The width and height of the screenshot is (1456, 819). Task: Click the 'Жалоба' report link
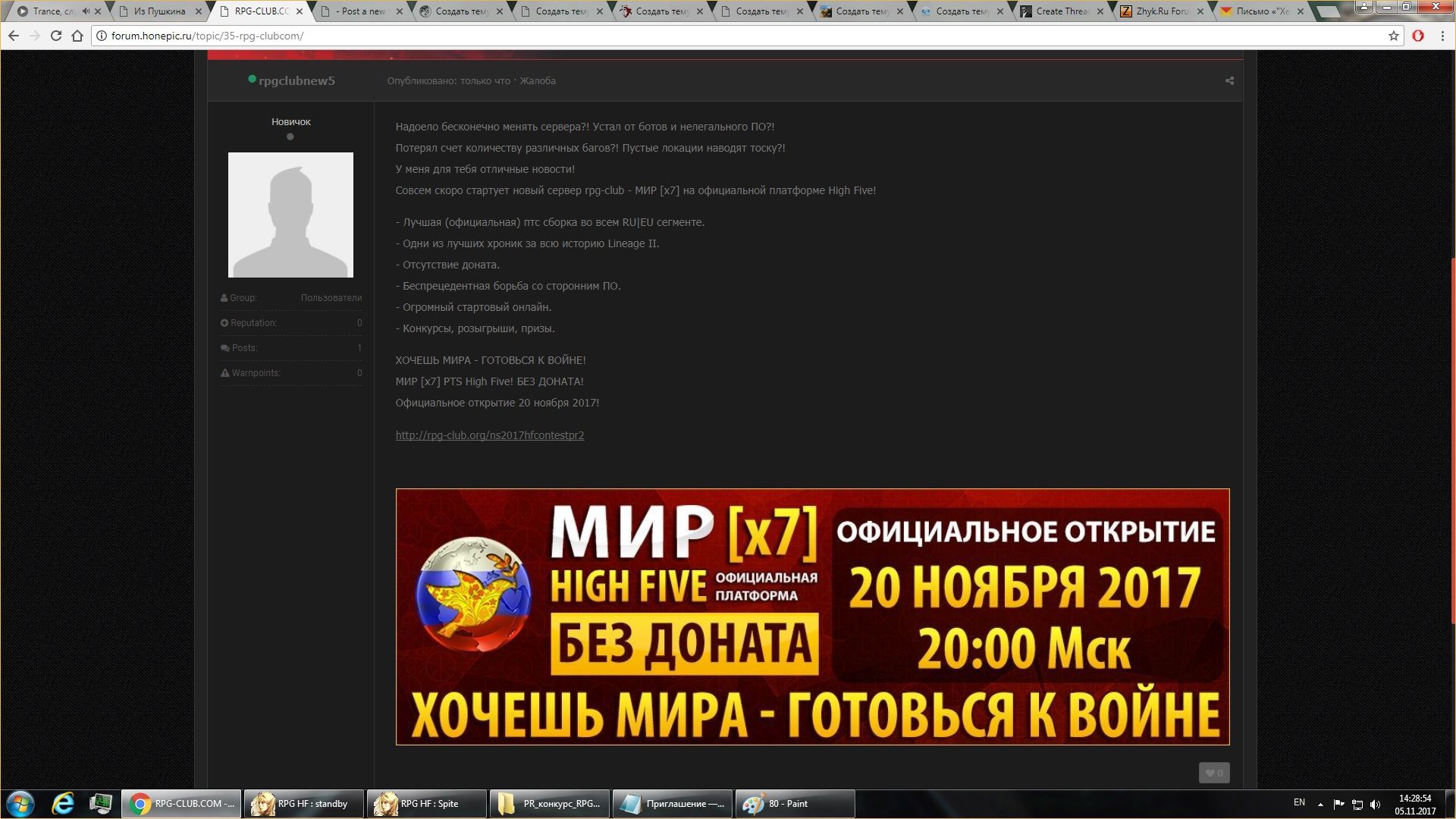coord(538,80)
